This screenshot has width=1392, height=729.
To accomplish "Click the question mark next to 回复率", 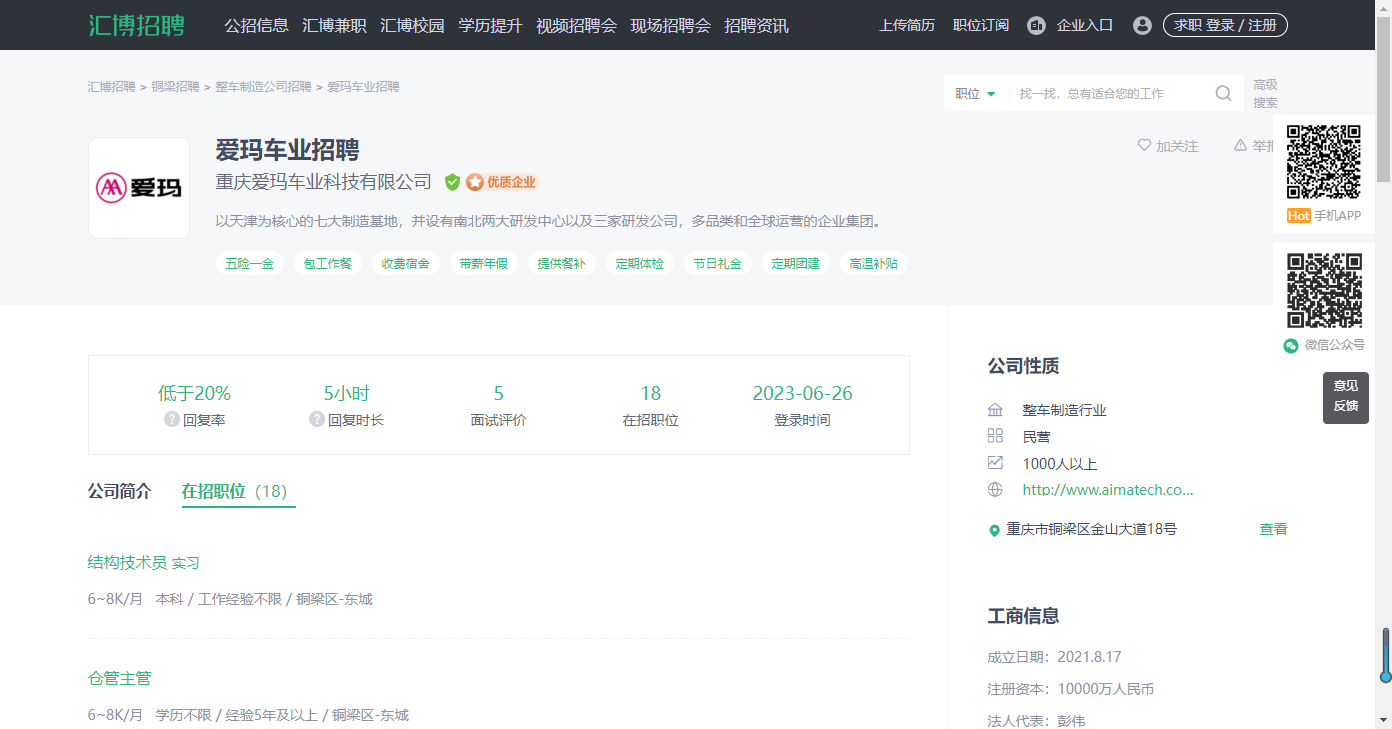I will point(171,419).
